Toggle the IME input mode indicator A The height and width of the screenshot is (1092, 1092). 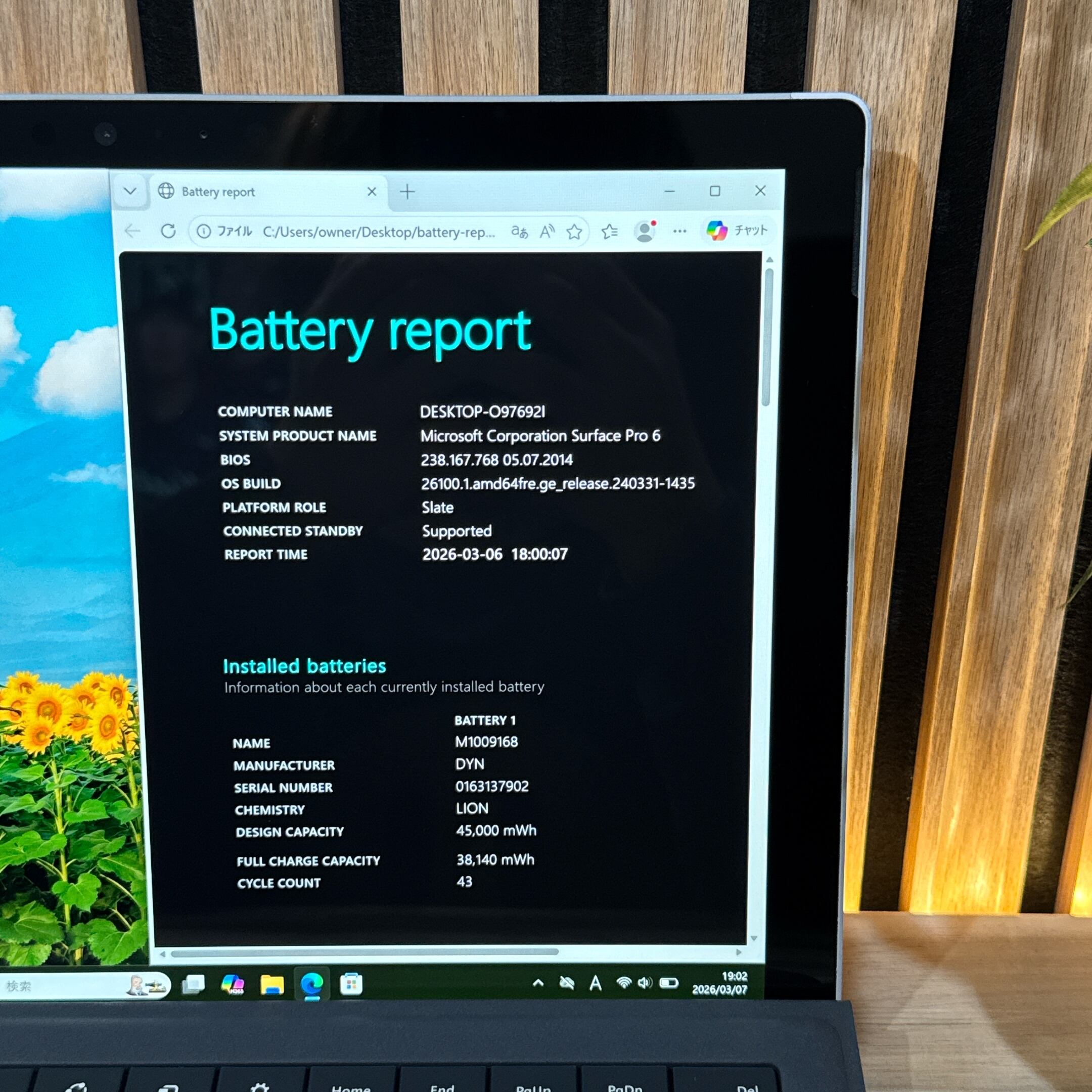(x=595, y=984)
